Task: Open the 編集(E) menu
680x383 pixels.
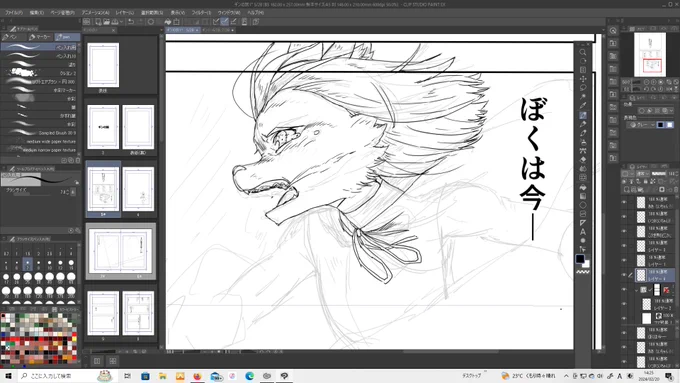Action: (37, 13)
